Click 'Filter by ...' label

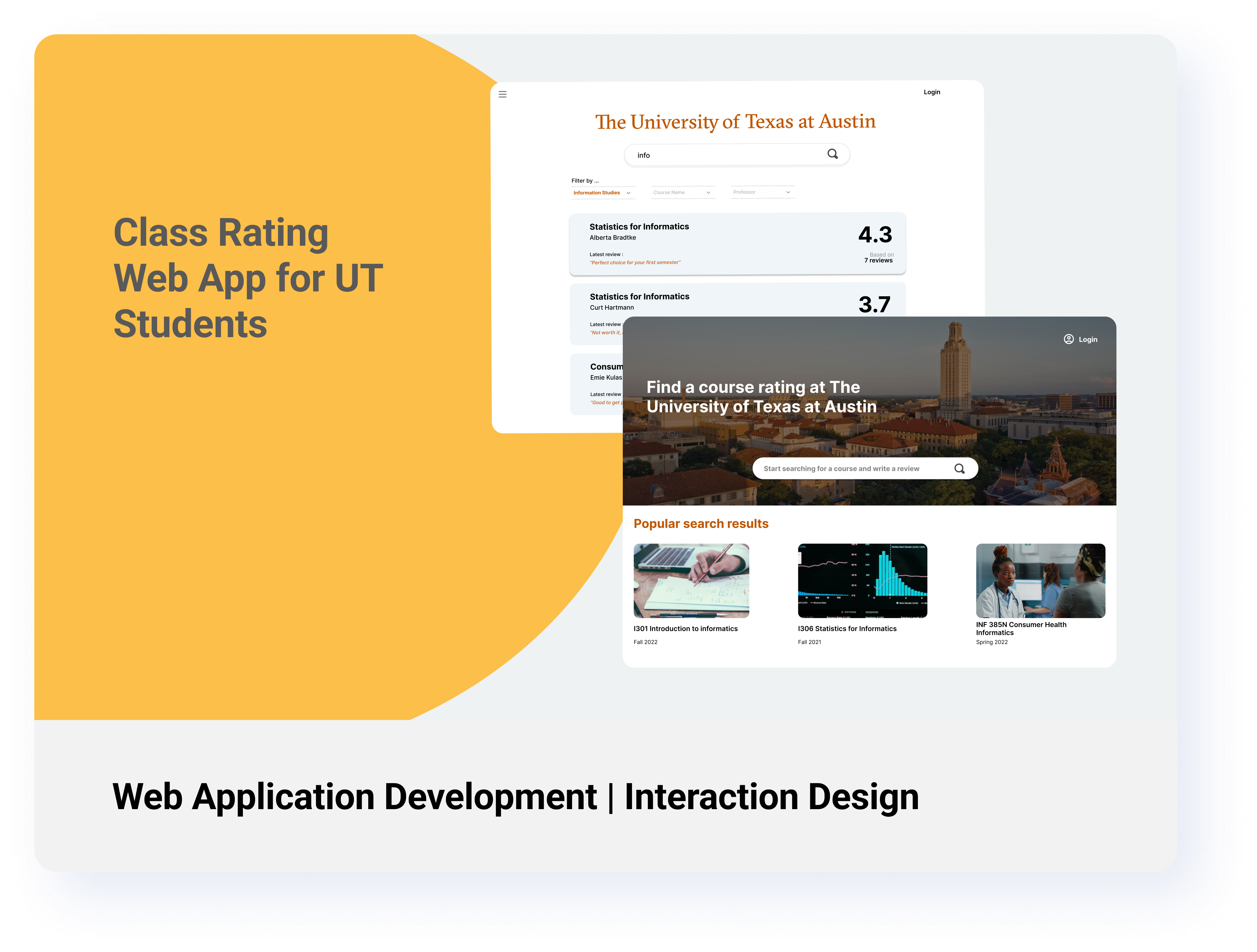pos(585,181)
